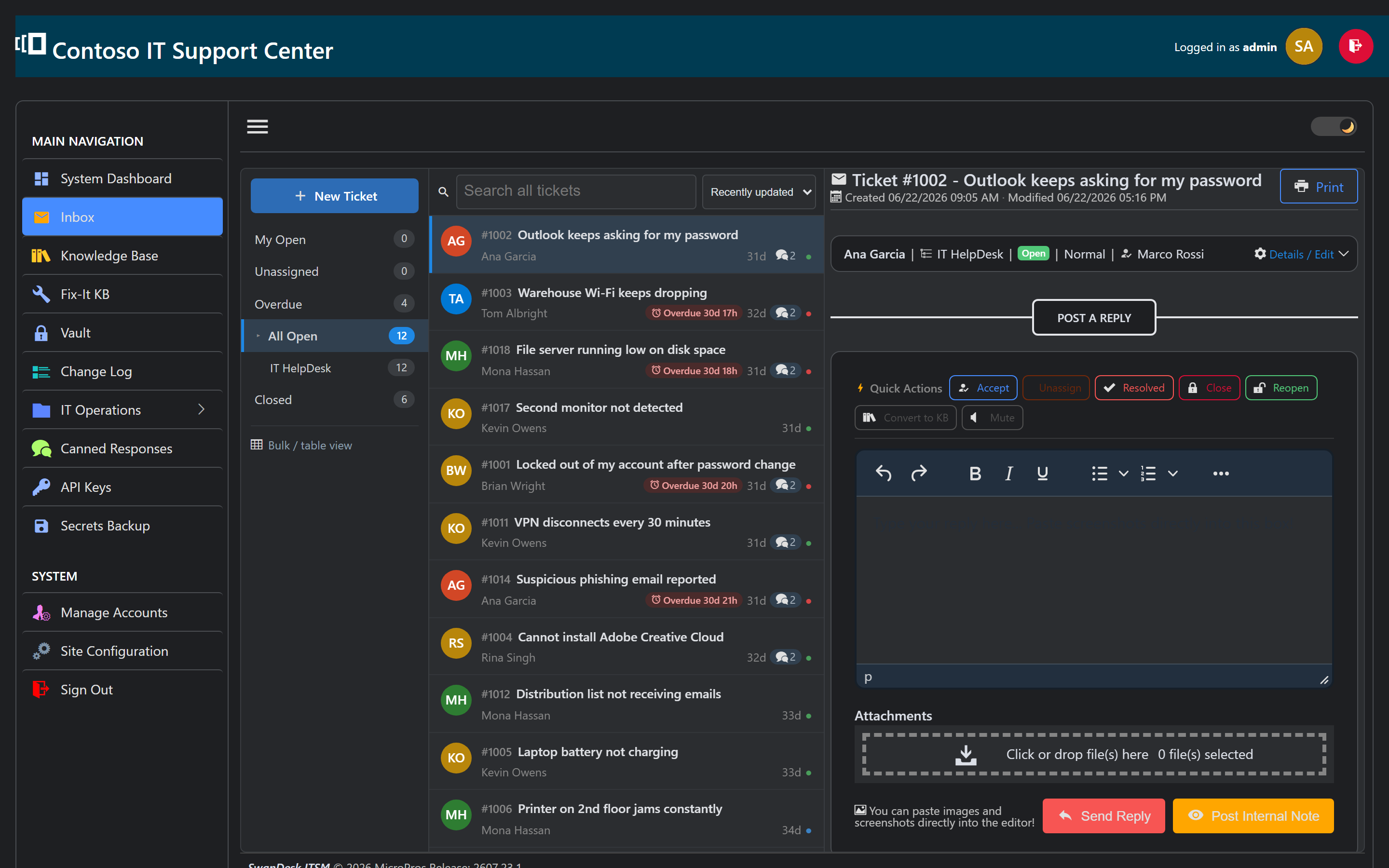Show My Open tickets folder
This screenshot has height=868, width=1389.
(335, 239)
